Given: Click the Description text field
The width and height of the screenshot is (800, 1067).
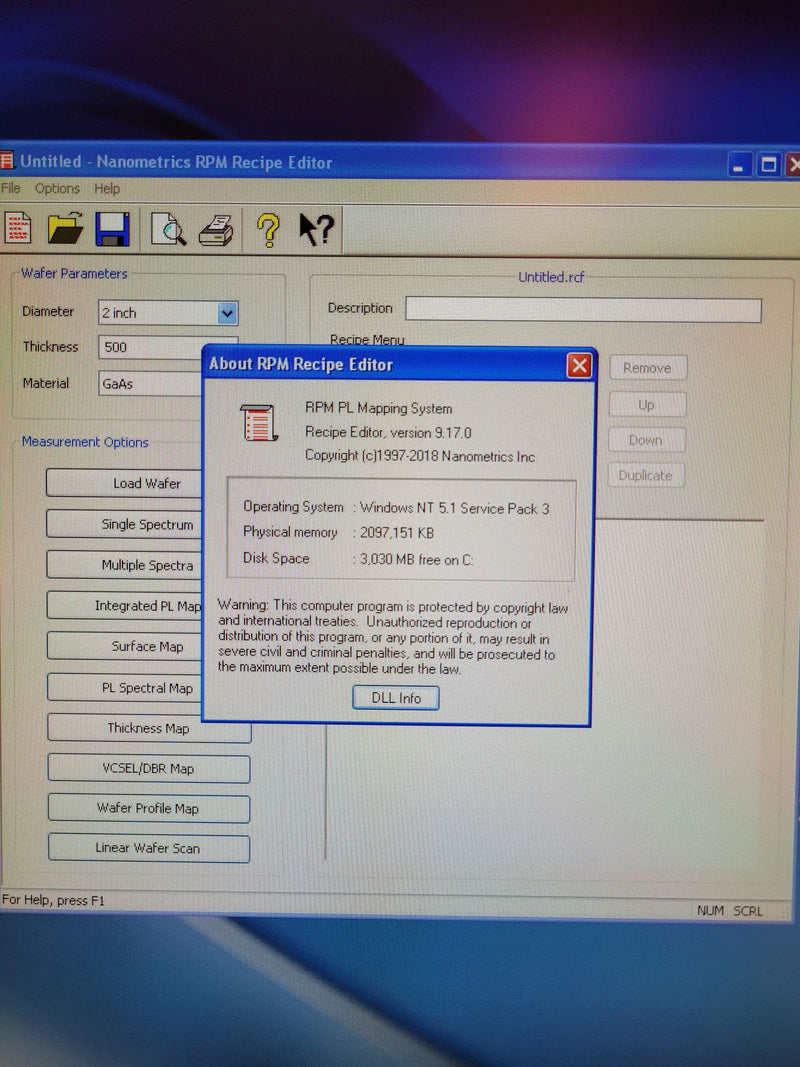Looking at the screenshot, I should tap(582, 310).
